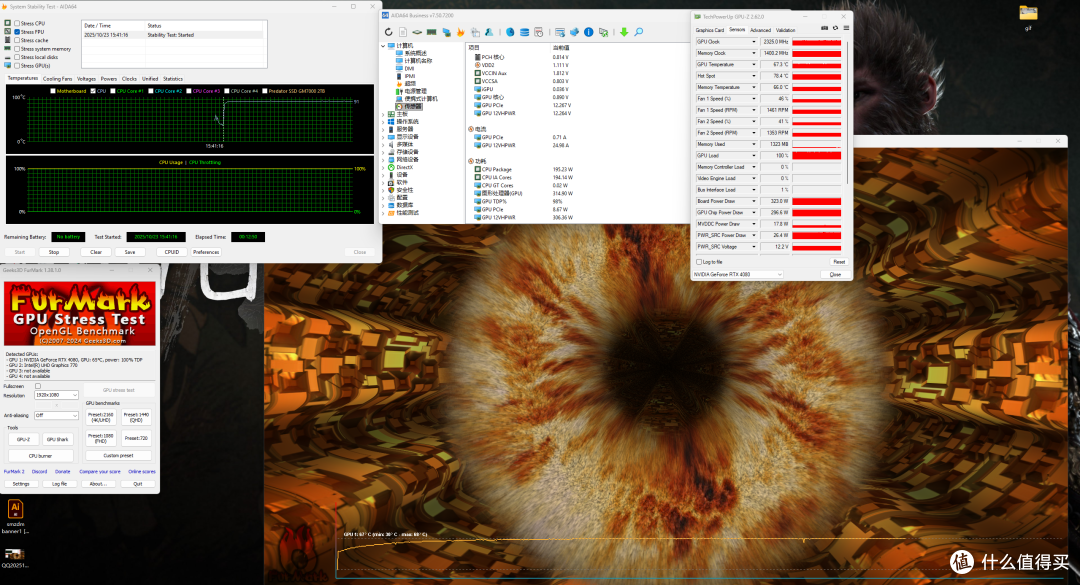Check the GPU-Z Log to file checkbox

pyautogui.click(x=699, y=262)
